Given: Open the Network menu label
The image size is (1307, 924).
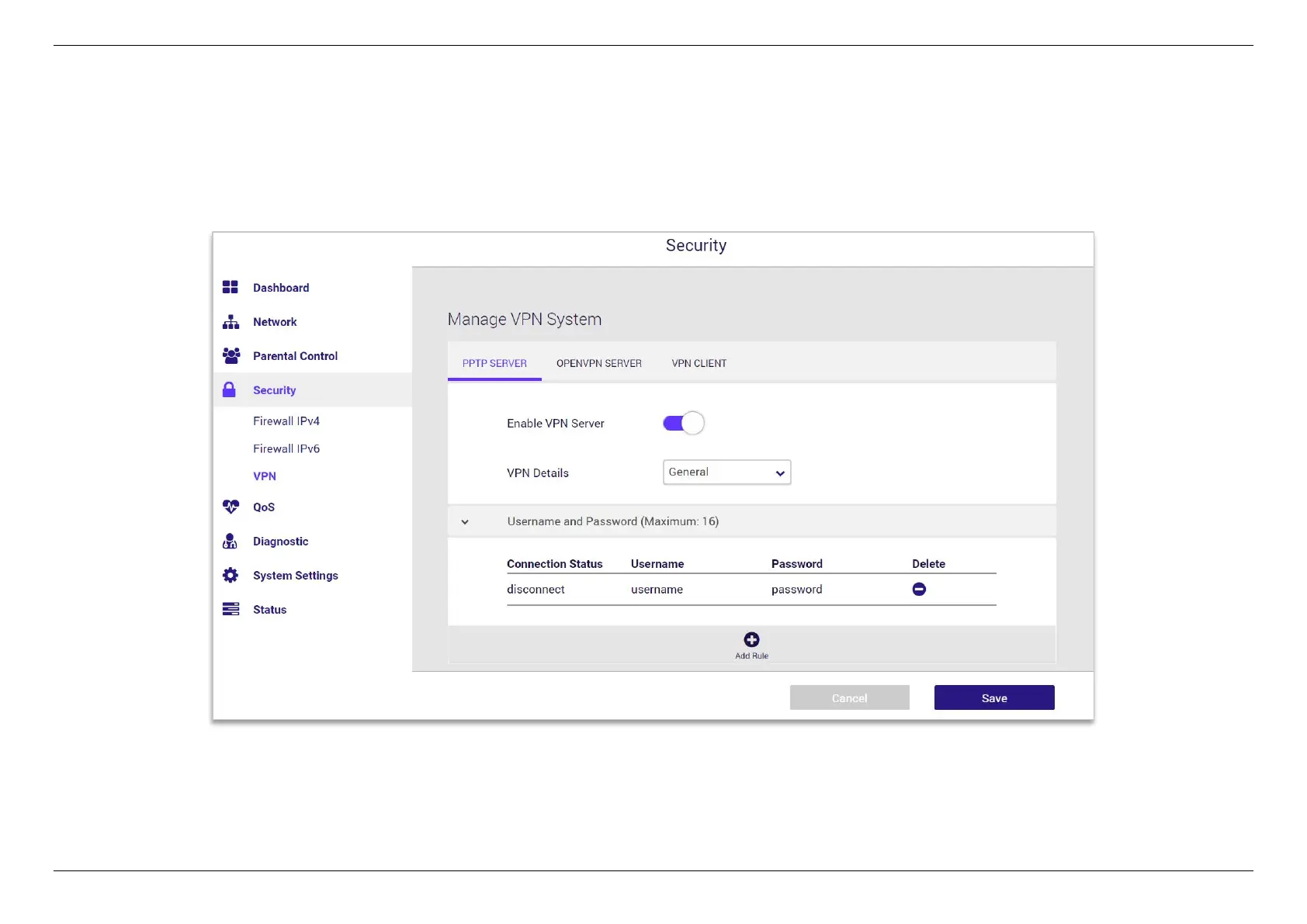Looking at the screenshot, I should [275, 321].
